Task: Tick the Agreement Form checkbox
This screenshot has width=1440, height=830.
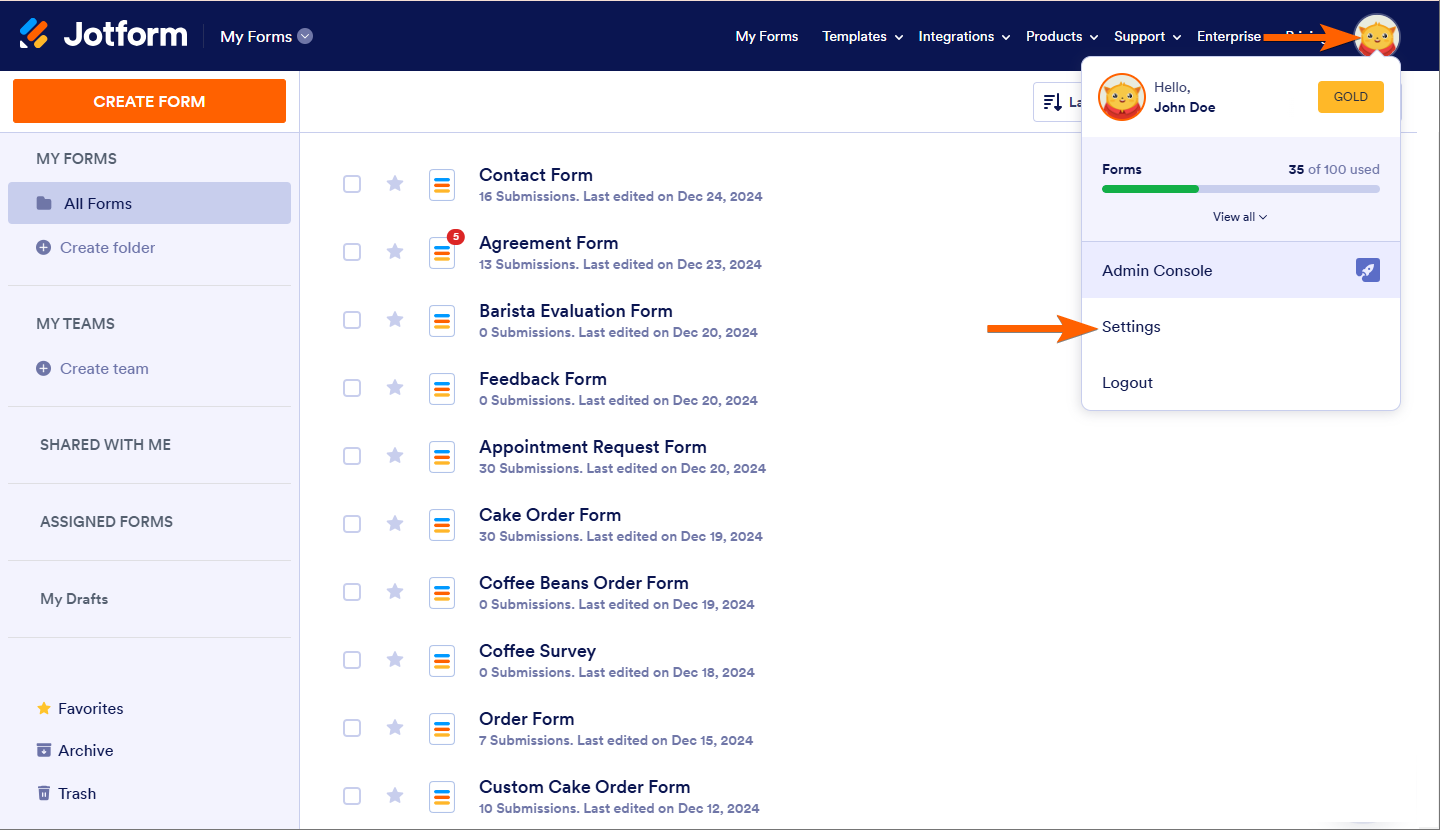Action: (352, 252)
